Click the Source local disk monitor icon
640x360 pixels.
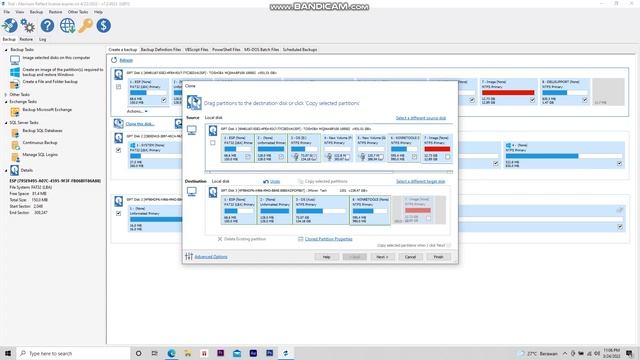point(192,130)
